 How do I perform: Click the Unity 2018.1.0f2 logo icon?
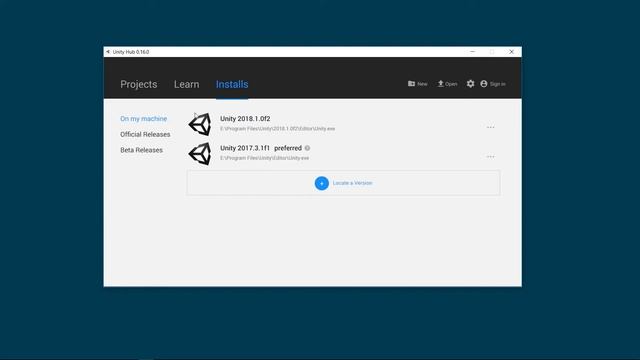(200, 124)
